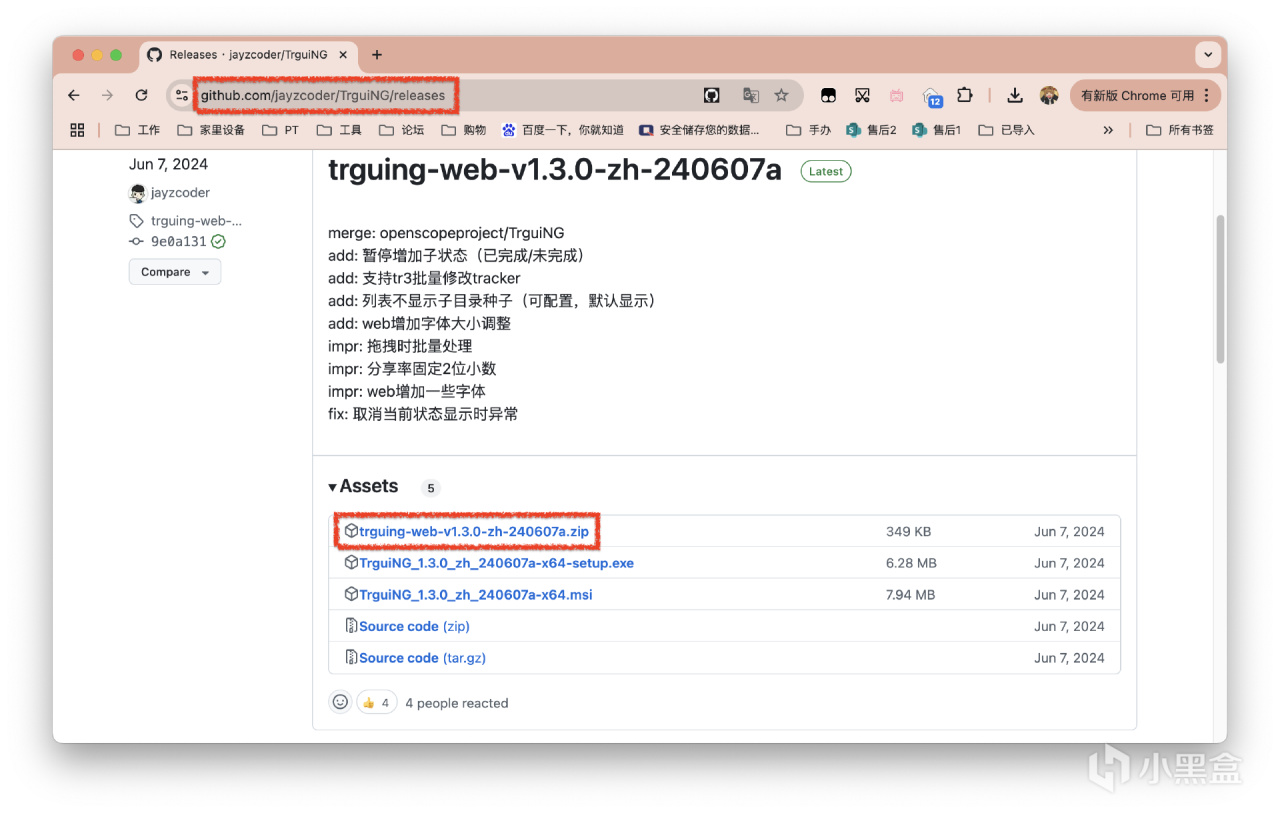Open the 百度一下，你就知道 bookmark
The width and height of the screenshot is (1280, 813).
click(x=563, y=130)
